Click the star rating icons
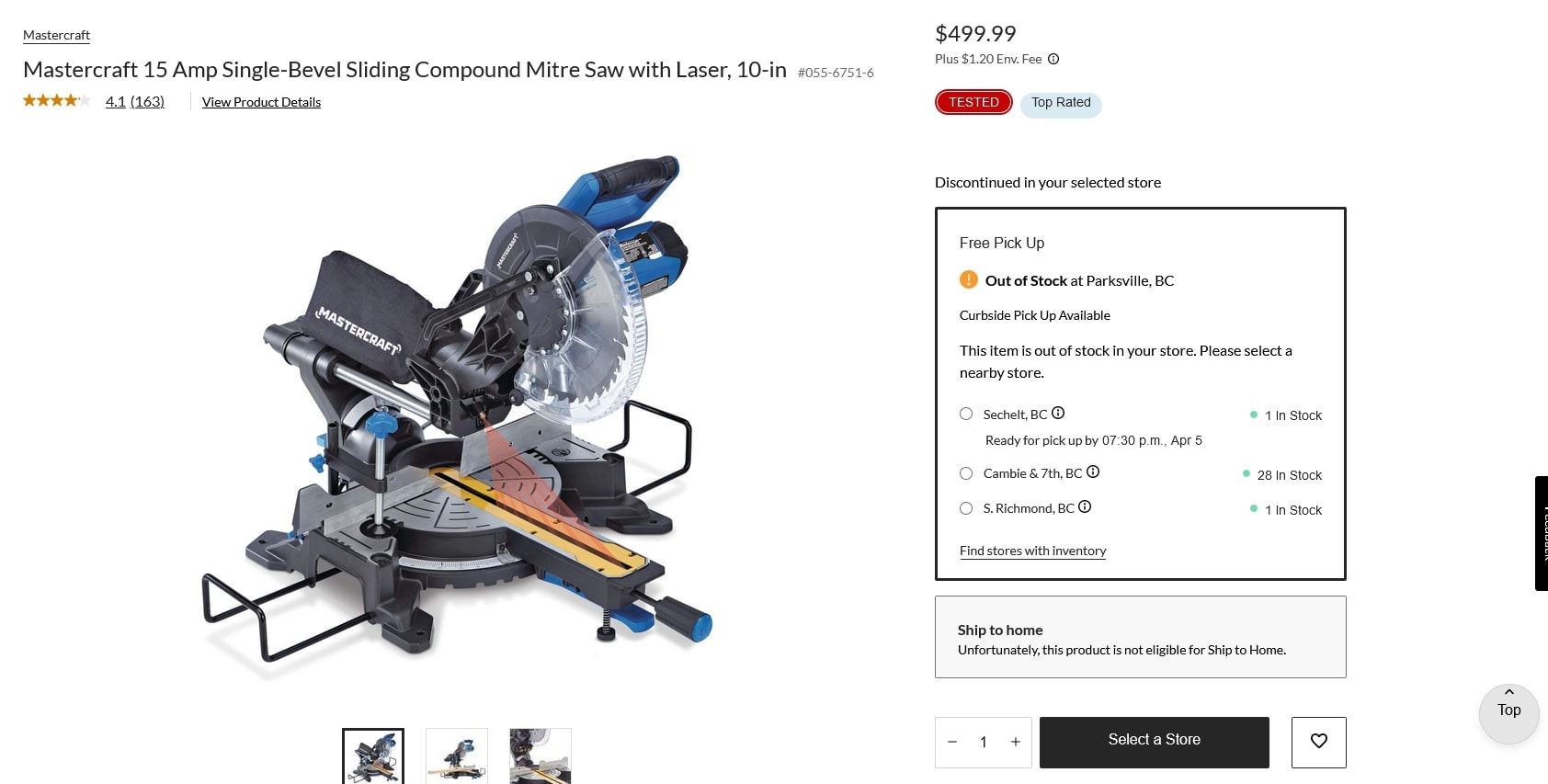This screenshot has width=1548, height=784. click(57, 101)
